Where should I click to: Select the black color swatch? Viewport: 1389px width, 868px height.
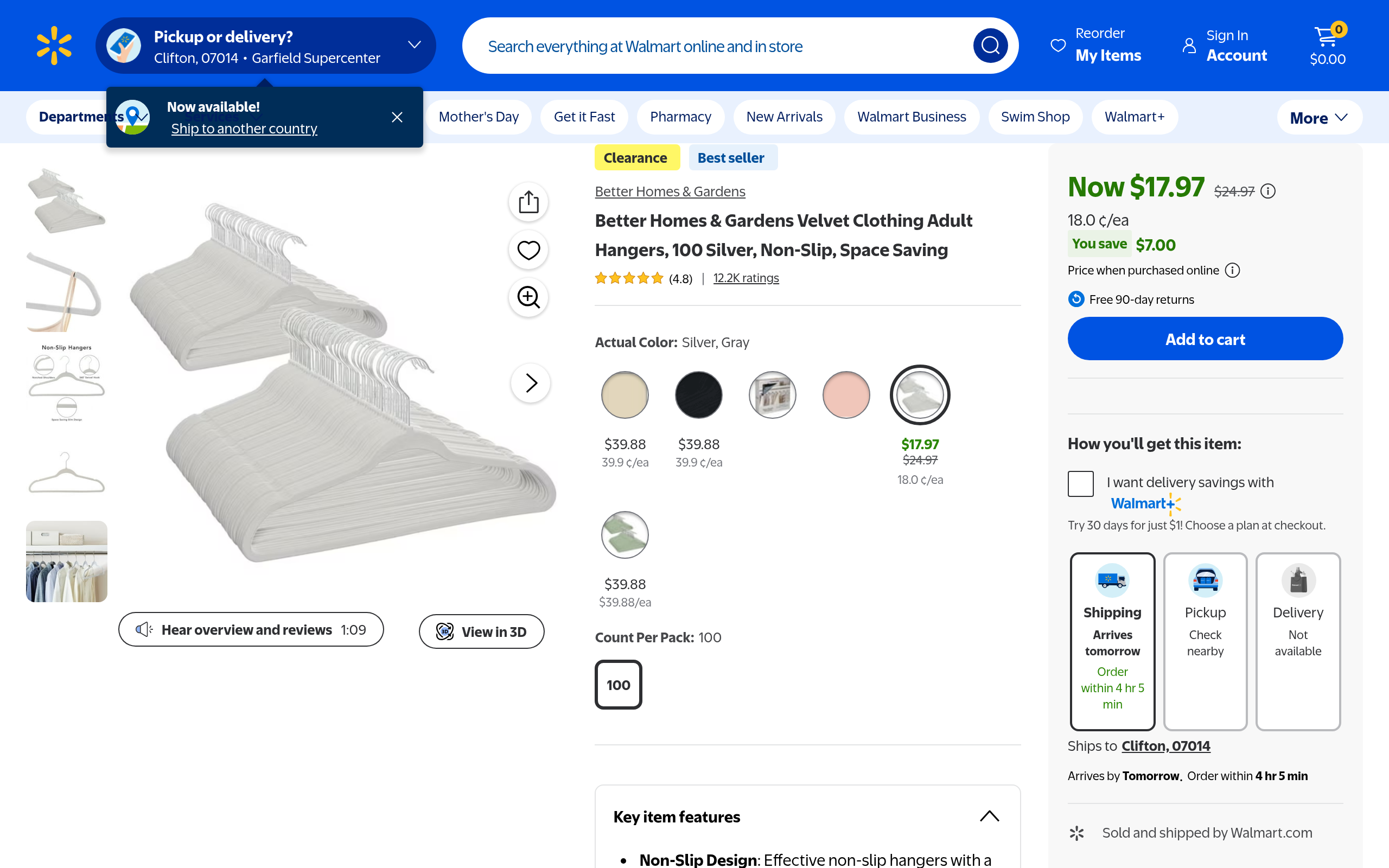coord(698,395)
